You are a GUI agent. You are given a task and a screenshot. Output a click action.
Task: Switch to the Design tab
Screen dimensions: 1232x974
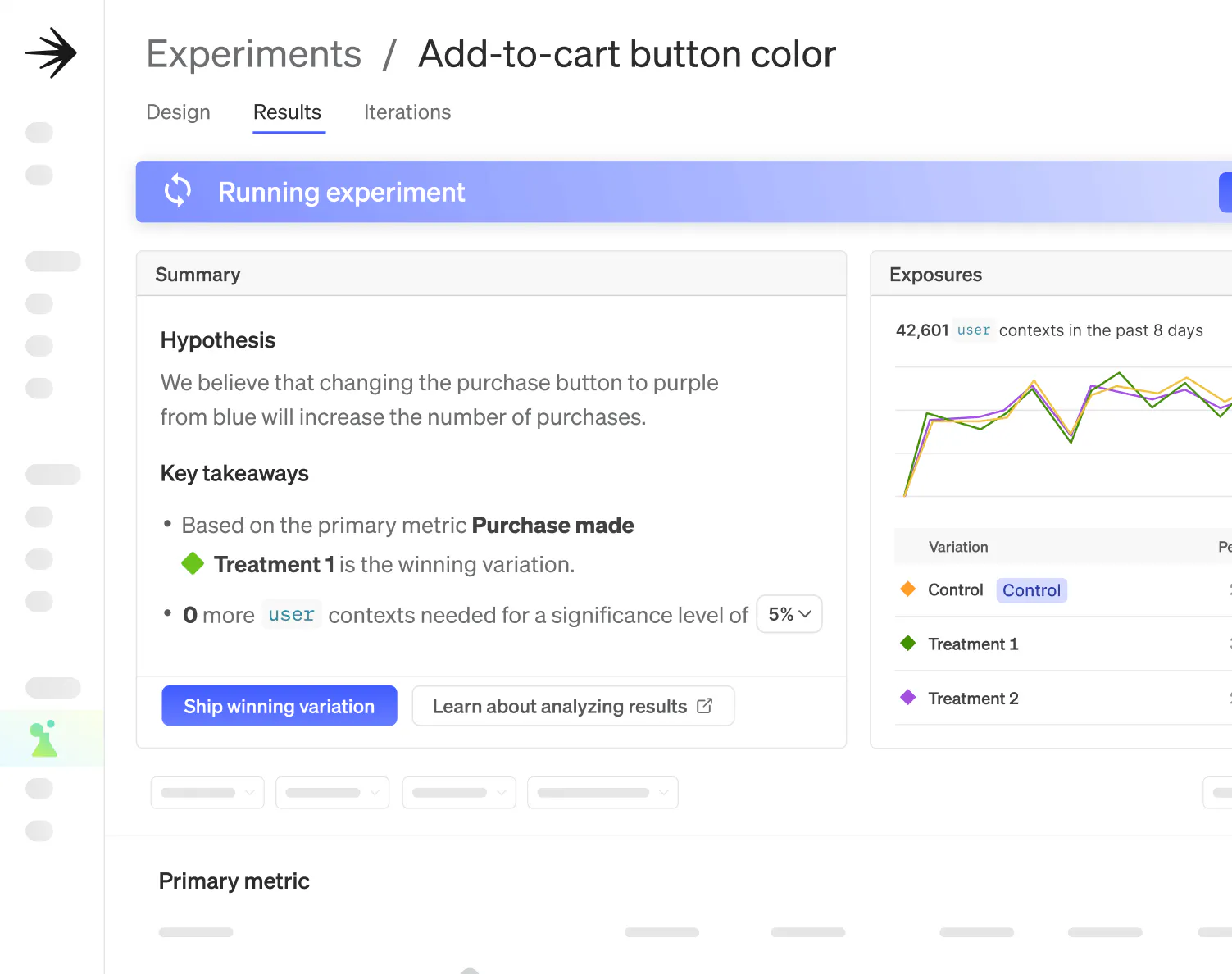178,112
